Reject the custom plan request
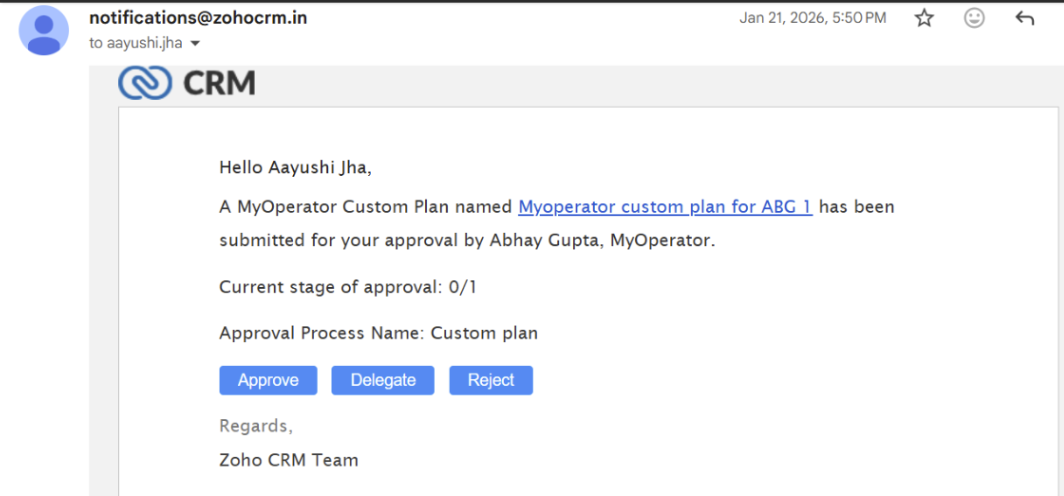 click(x=491, y=380)
